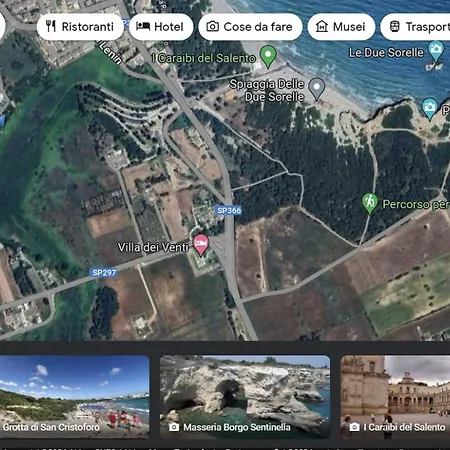Click the Le Due Sorelle label
Viewport: 450px width, 450px height.
pos(386,52)
